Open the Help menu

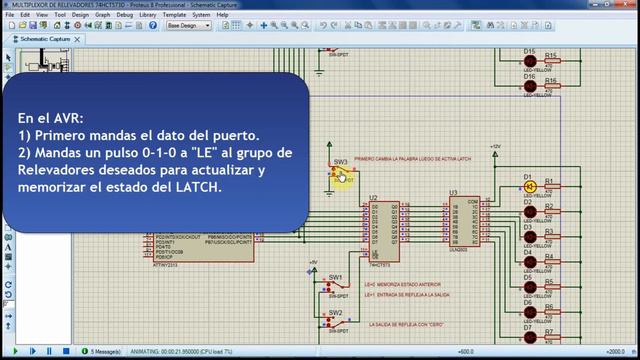click(x=222, y=15)
